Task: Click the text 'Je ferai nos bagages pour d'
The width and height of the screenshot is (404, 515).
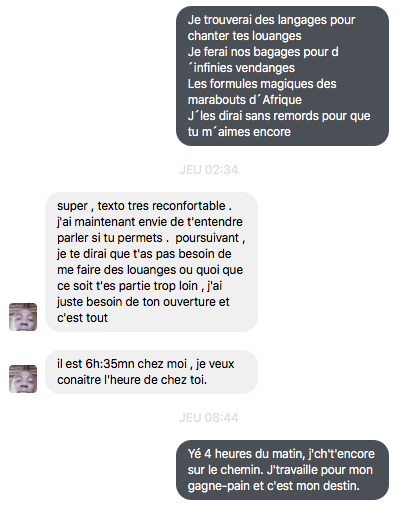Action: [x=263, y=52]
